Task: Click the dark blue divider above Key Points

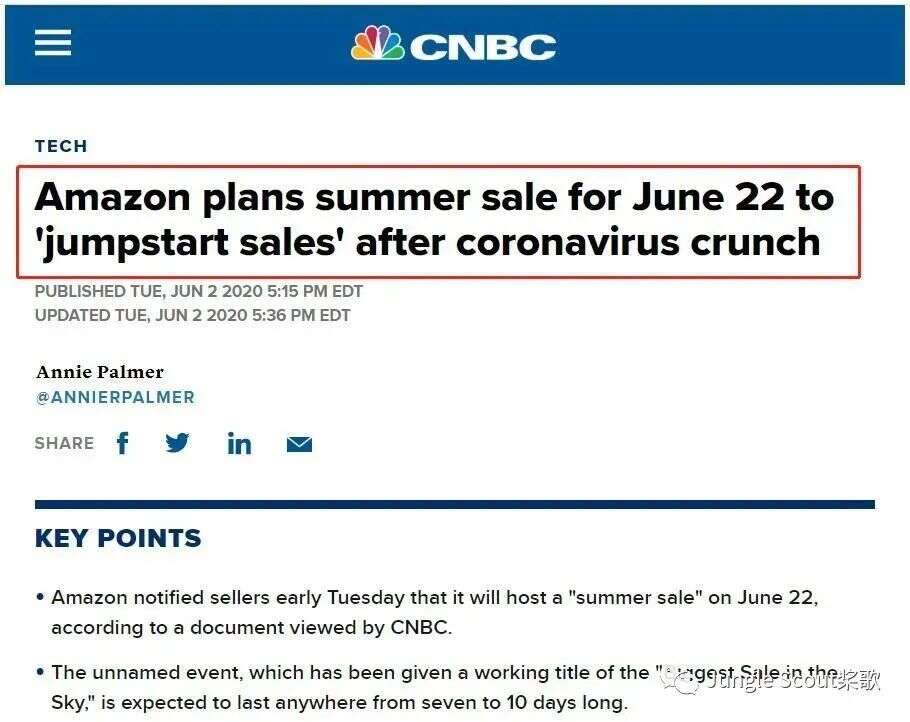Action: tap(454, 504)
